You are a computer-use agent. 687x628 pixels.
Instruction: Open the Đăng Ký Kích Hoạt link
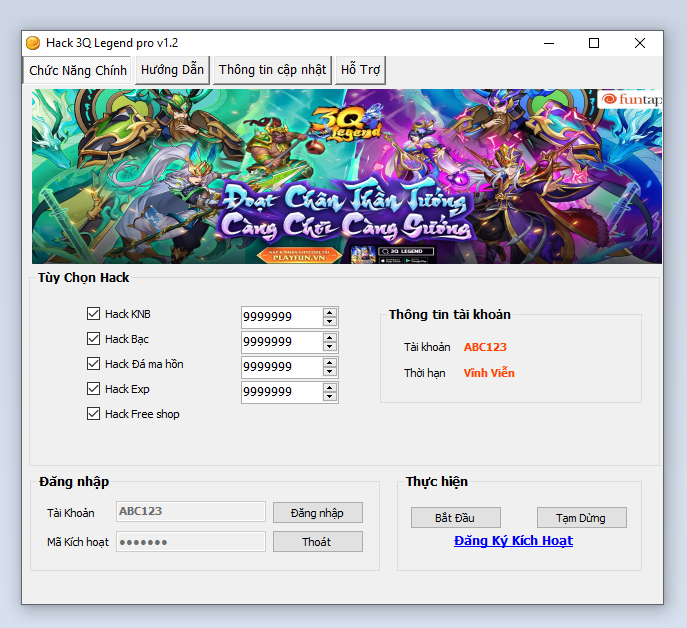tap(513, 541)
